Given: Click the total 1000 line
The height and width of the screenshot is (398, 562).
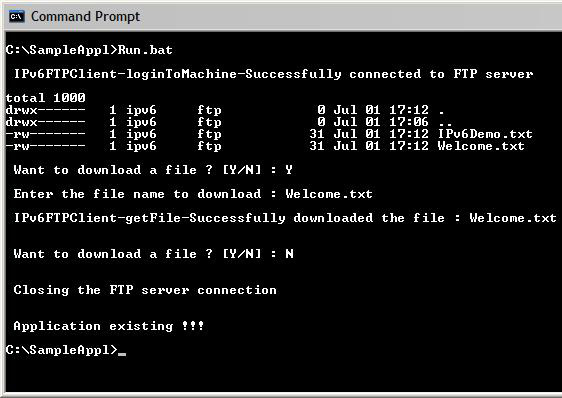Looking at the screenshot, I should (x=46, y=98).
